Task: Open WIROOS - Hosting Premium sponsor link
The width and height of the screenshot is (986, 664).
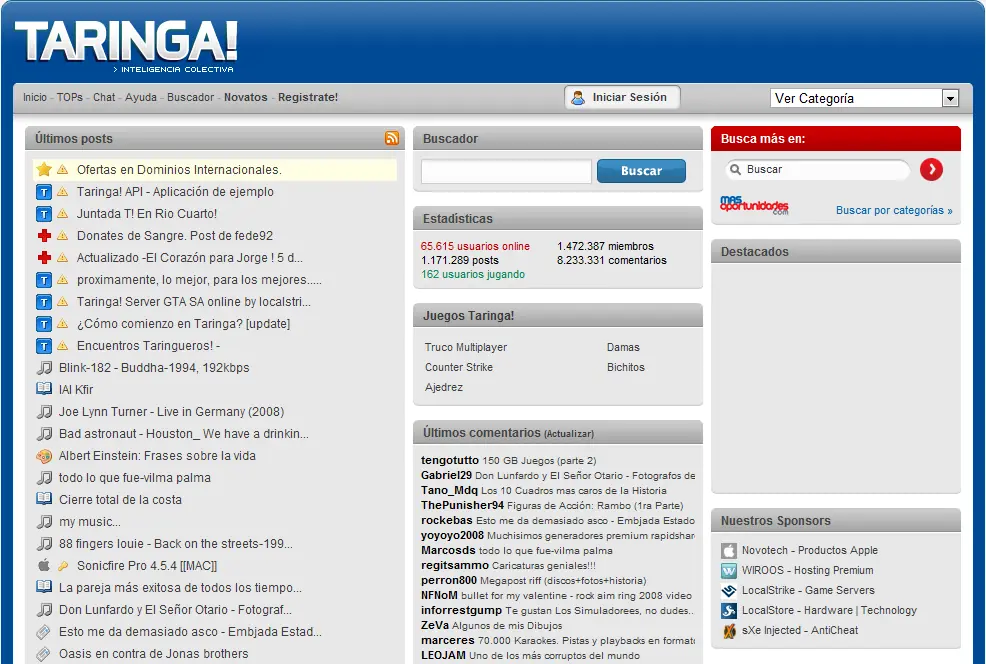Action: coord(807,570)
